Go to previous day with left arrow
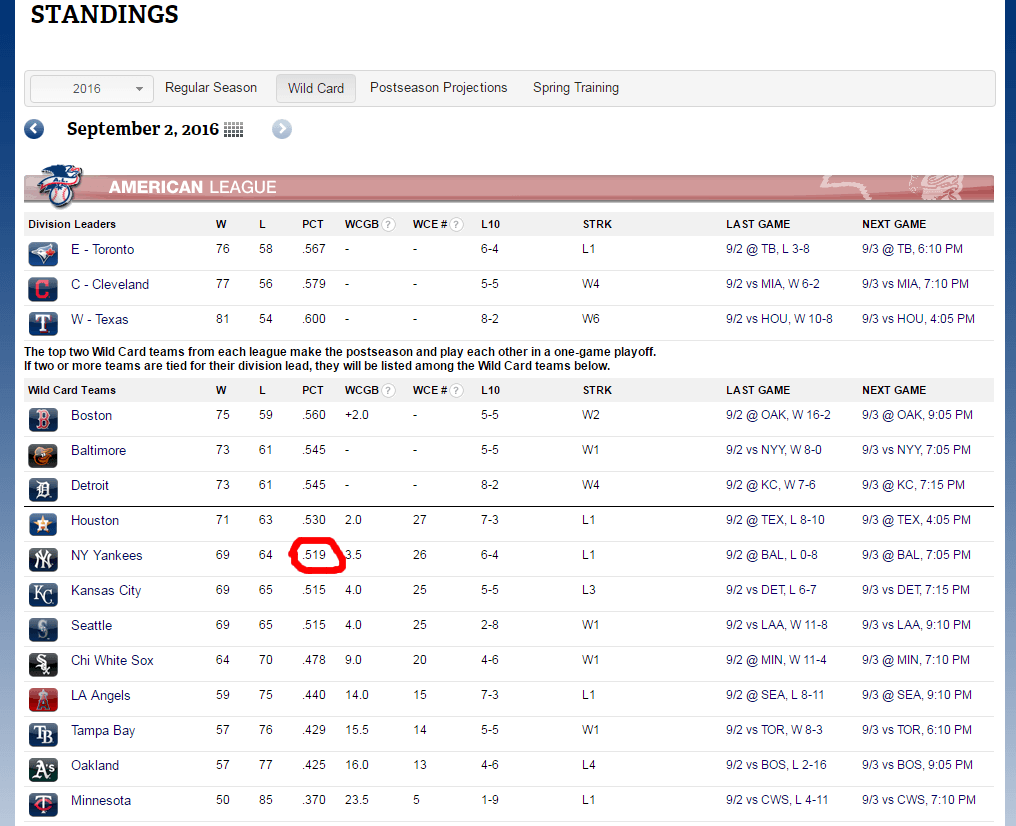The height and width of the screenshot is (826, 1016). 34,129
